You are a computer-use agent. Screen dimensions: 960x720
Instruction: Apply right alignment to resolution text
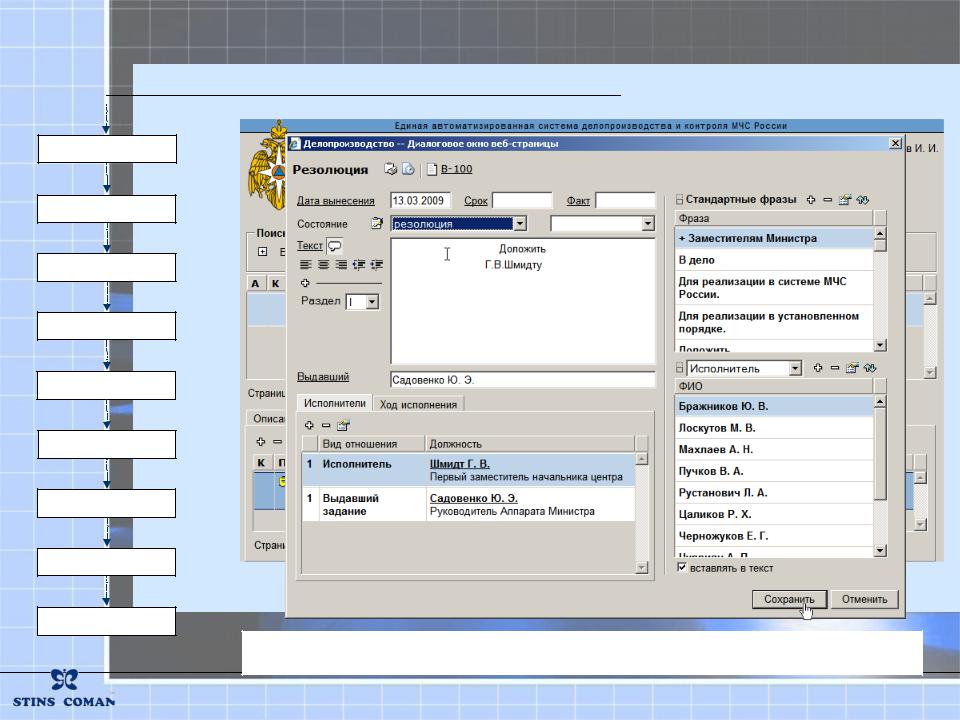341,264
